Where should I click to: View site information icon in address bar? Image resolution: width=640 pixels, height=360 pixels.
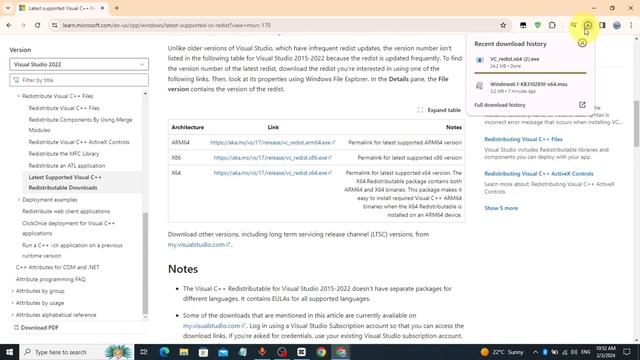pos(54,25)
